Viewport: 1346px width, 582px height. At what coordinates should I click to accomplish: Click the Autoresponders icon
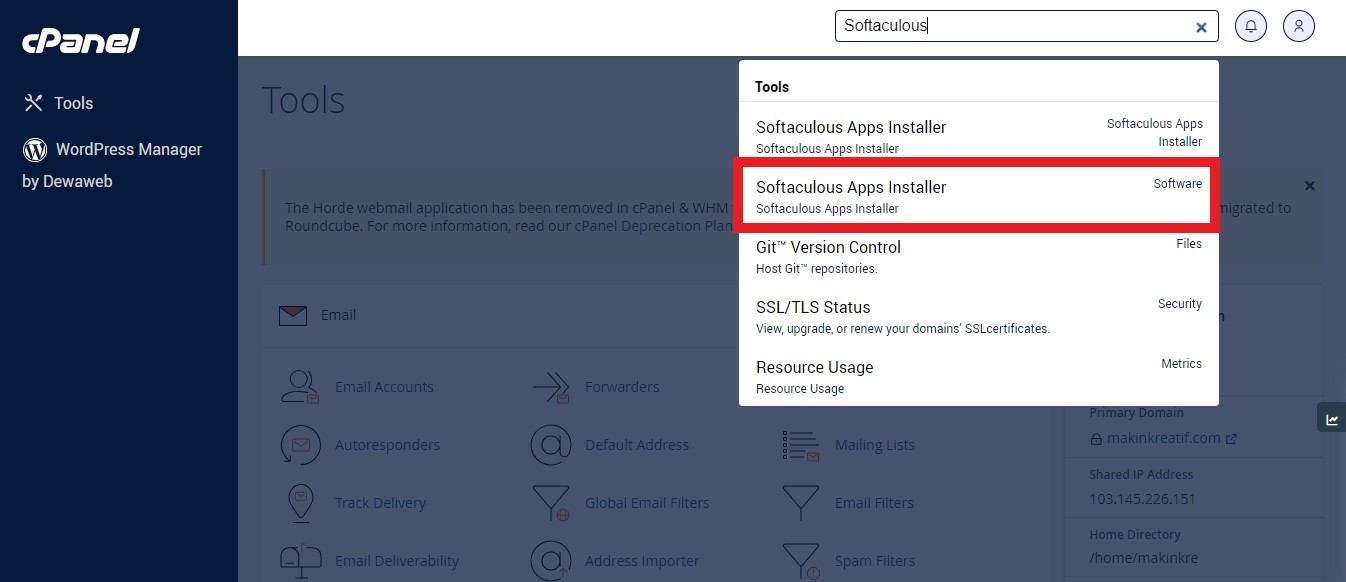point(300,445)
